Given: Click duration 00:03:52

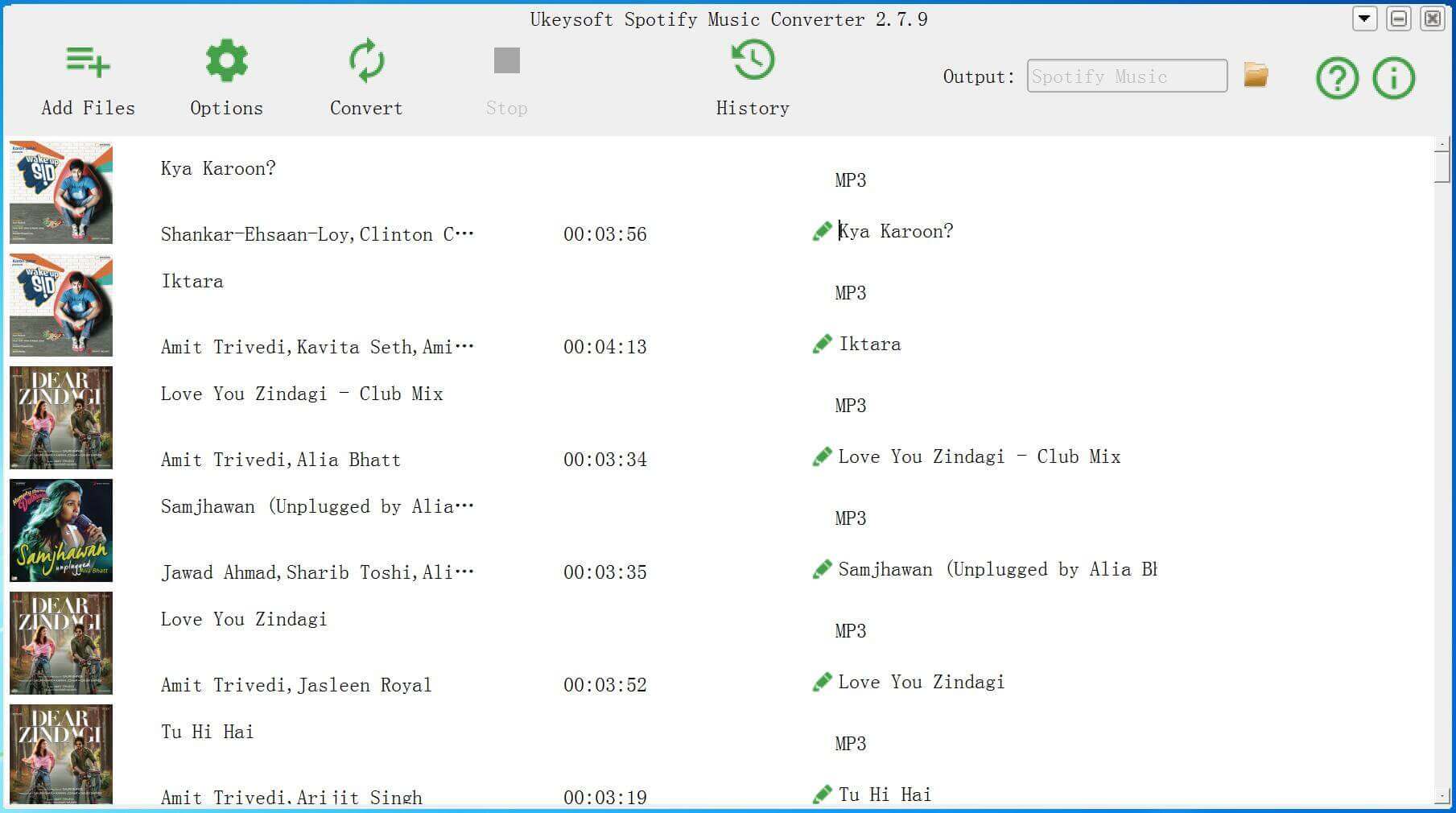Looking at the screenshot, I should (605, 685).
